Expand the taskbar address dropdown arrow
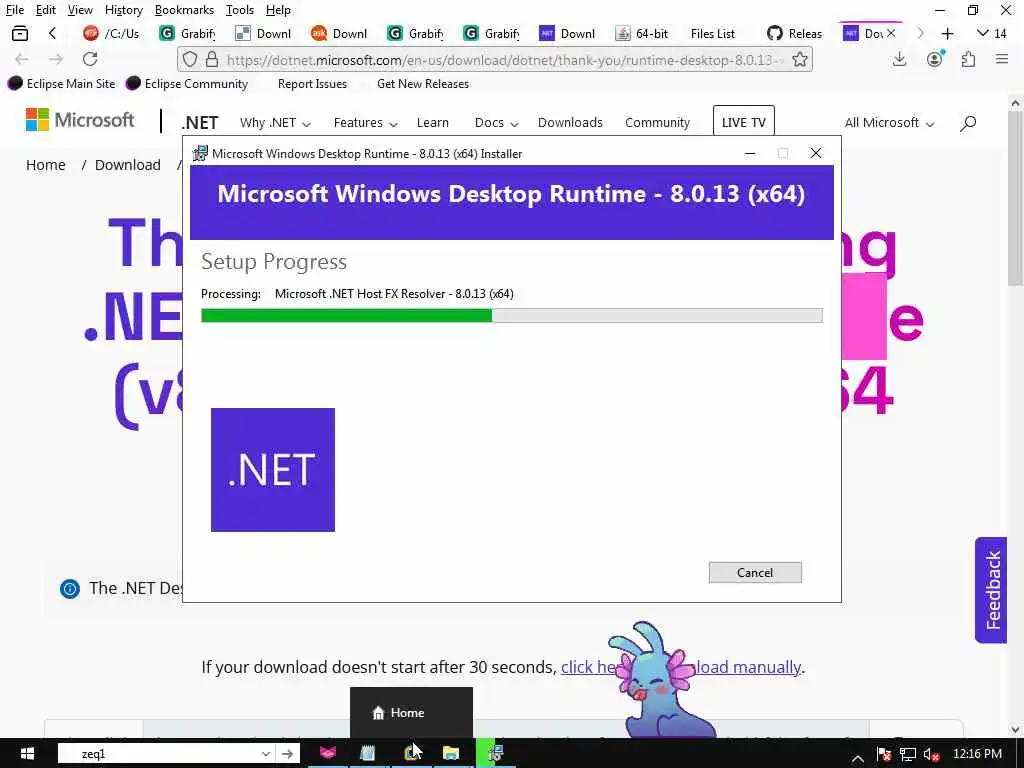Image resolution: width=1024 pixels, height=768 pixels. coord(265,754)
